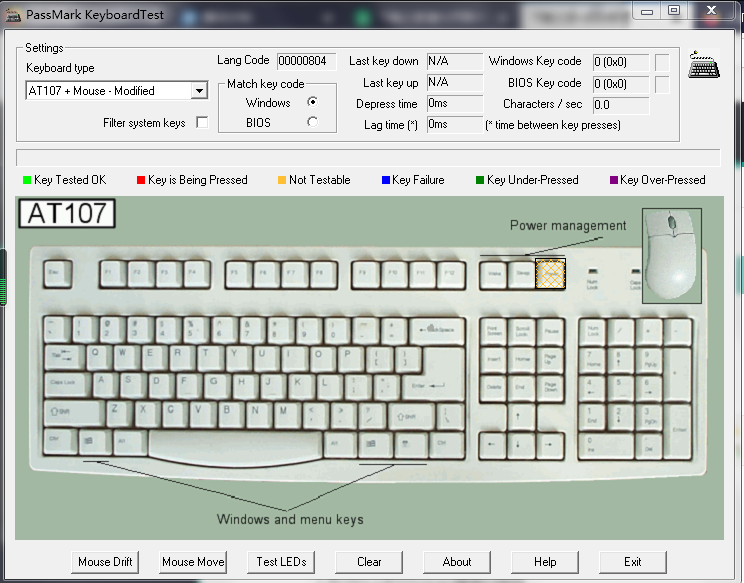744x583 pixels.
Task: Click the Enter key on keyboard image
Action: 435,375
